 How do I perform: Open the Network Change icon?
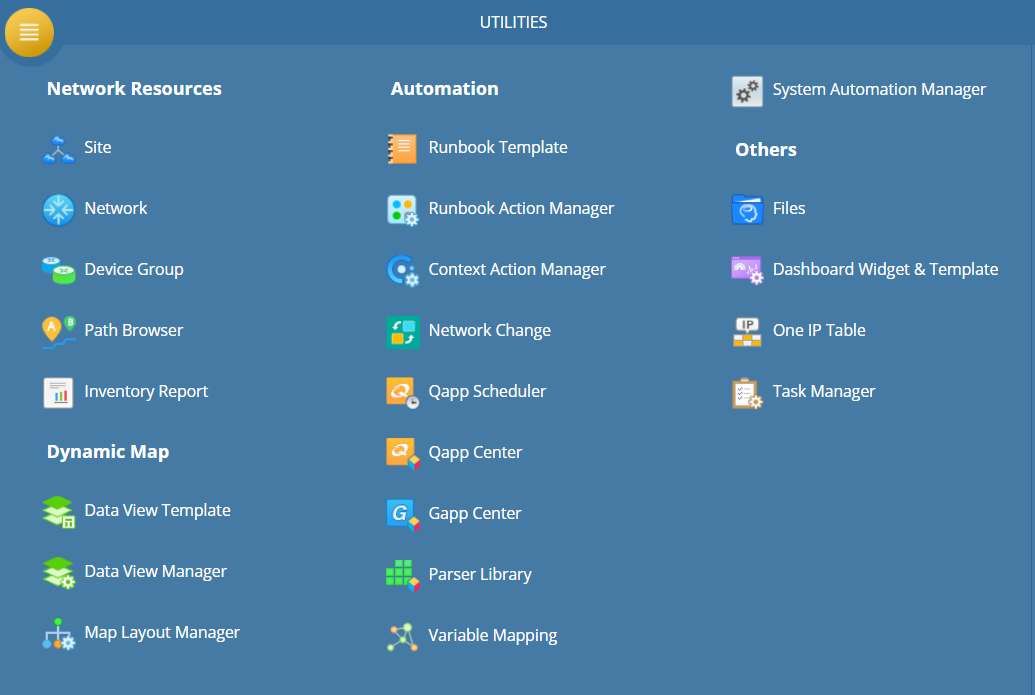click(x=402, y=331)
